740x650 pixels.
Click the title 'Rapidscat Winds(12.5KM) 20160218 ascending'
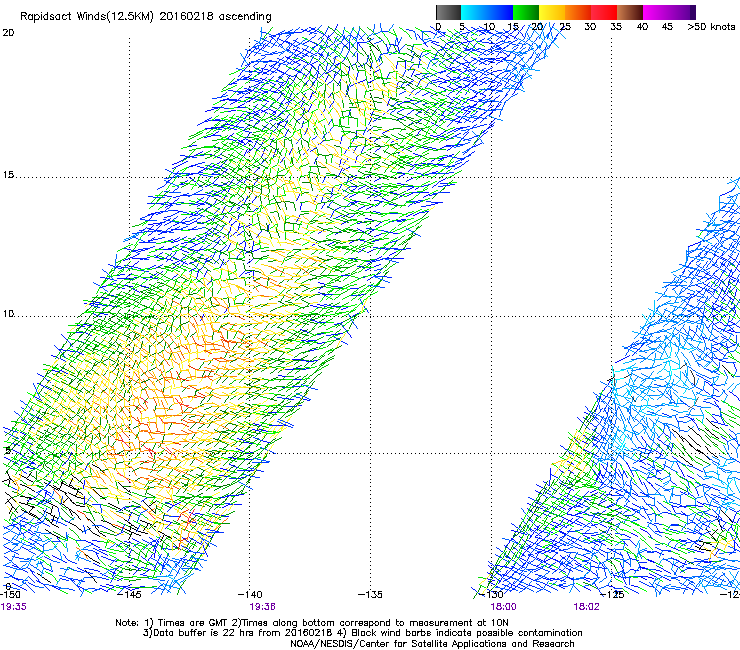146,17
